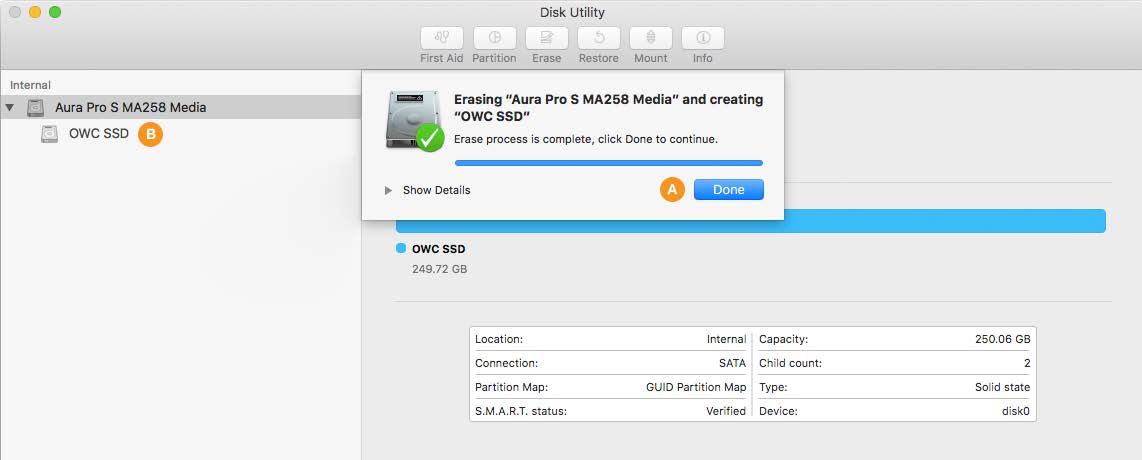Click the Mount toolbar icon

650,38
